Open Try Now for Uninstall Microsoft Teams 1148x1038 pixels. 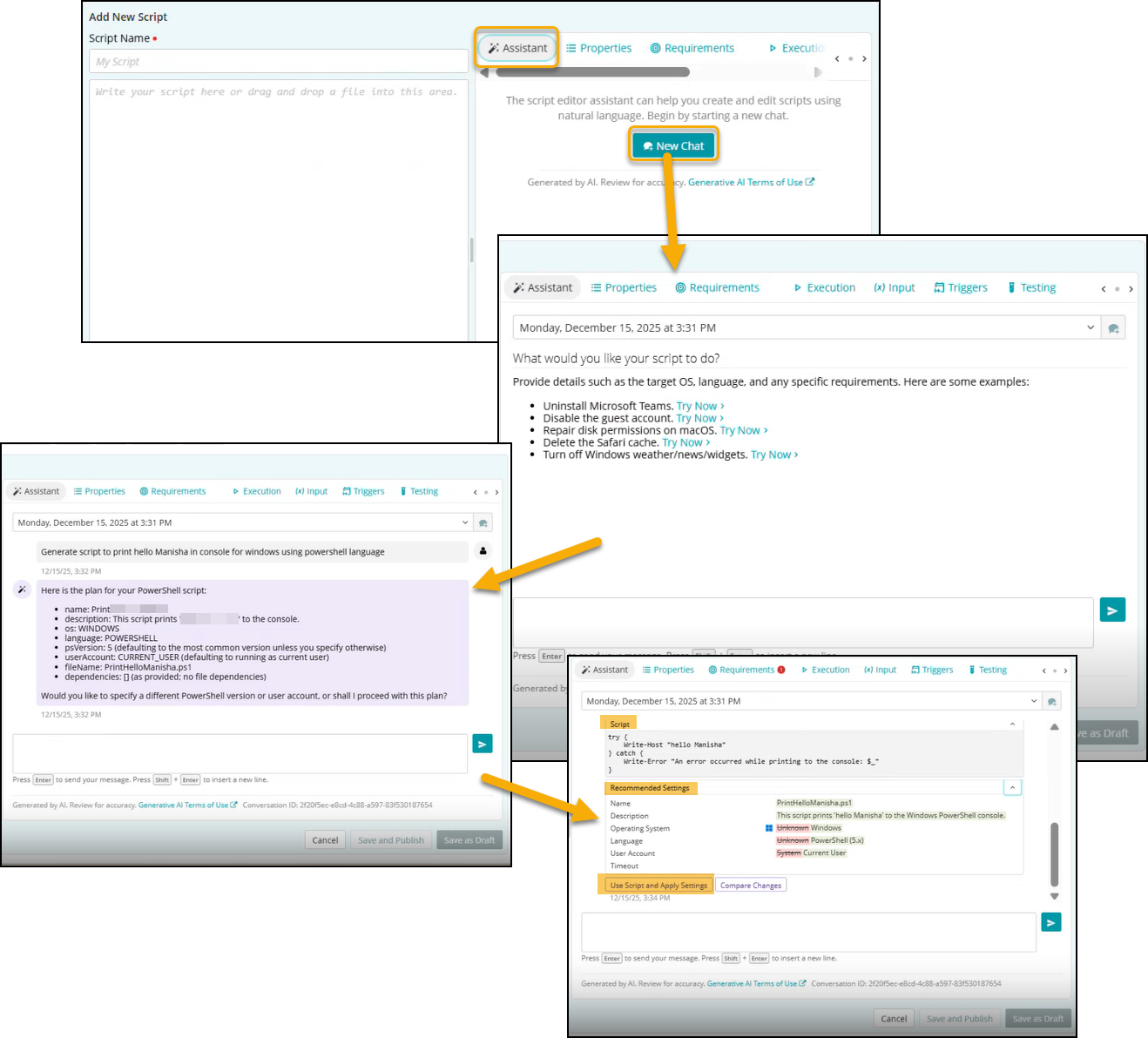(x=699, y=406)
